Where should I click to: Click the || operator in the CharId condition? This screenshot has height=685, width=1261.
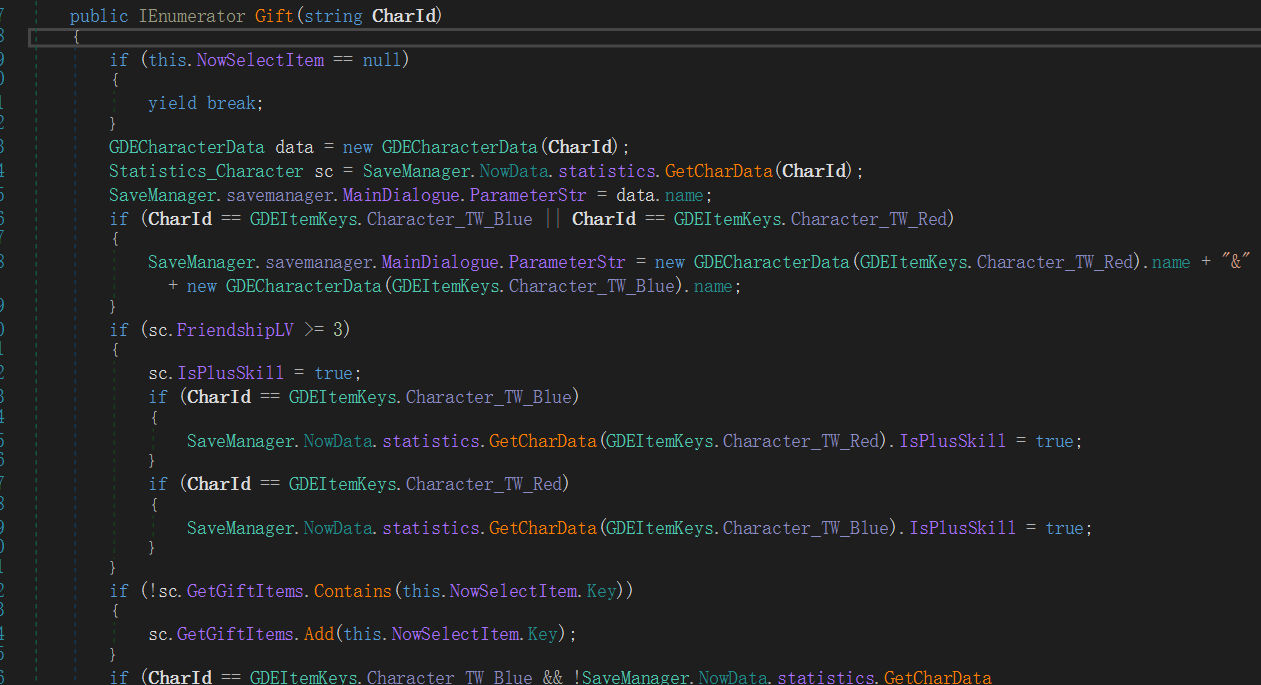click(x=552, y=219)
